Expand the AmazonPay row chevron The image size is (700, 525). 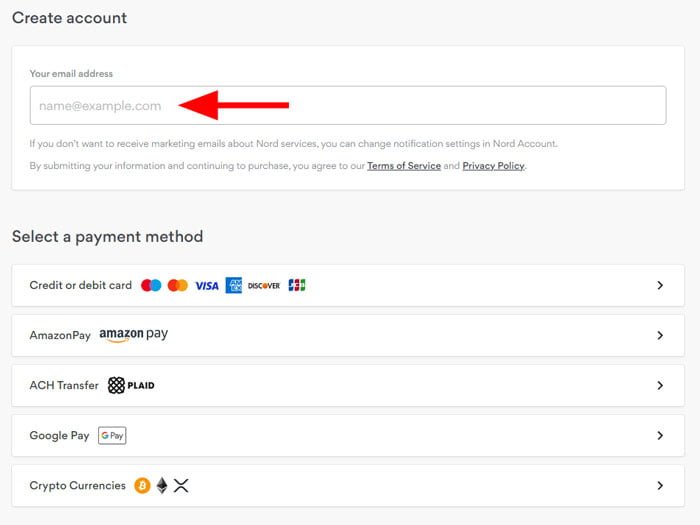(x=660, y=335)
